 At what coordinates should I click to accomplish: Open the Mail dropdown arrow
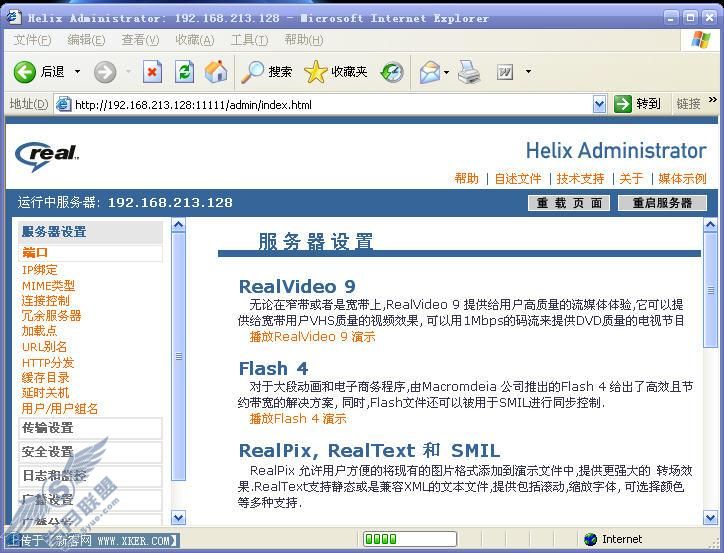[446, 72]
